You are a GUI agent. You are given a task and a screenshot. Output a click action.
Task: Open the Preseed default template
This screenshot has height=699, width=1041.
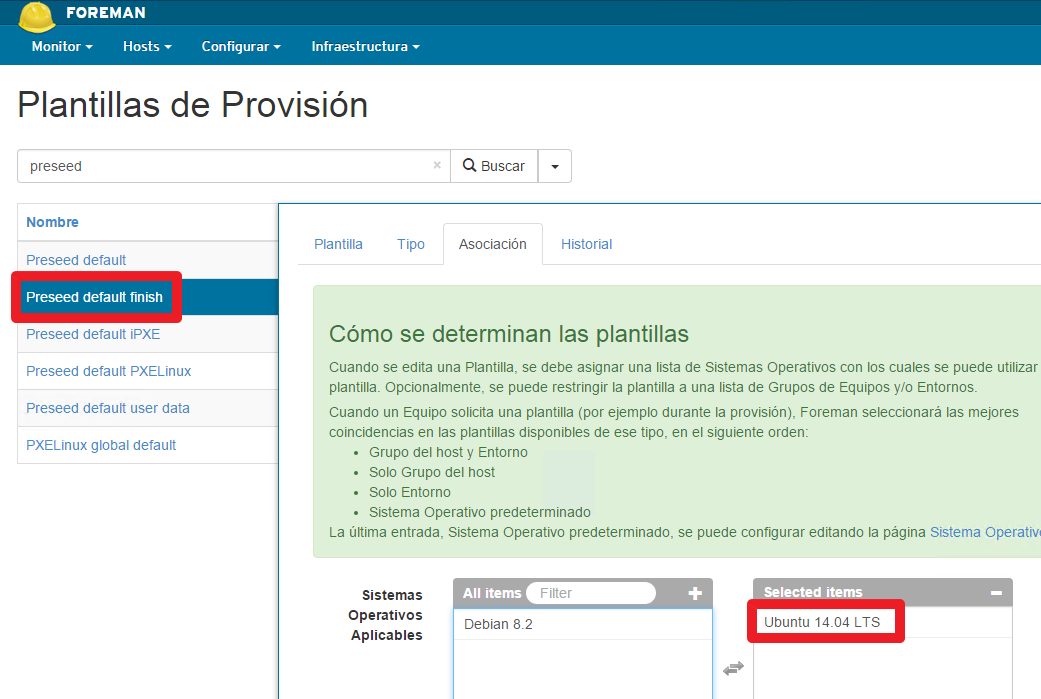[76, 260]
